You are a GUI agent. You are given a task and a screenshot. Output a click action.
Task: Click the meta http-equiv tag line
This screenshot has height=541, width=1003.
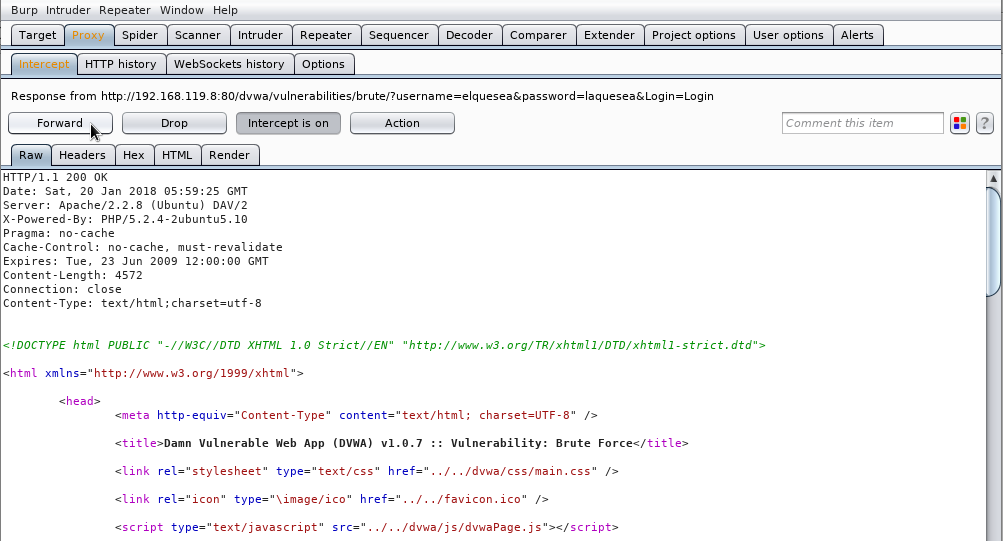pyautogui.click(x=356, y=416)
